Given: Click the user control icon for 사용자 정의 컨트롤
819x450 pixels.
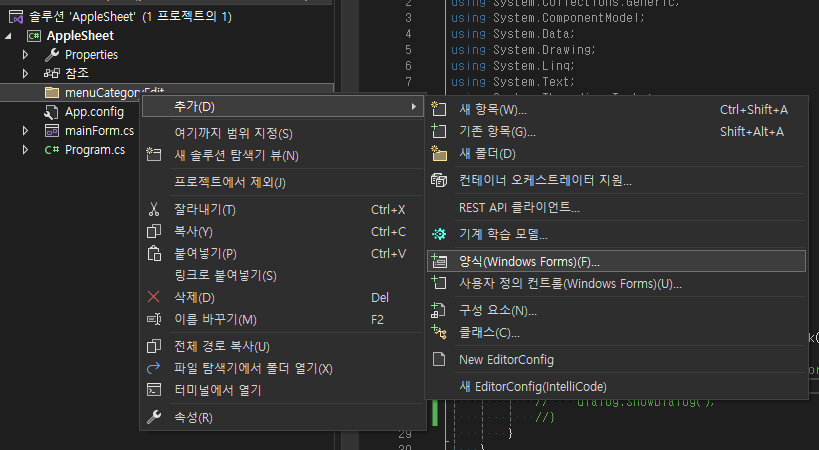Looking at the screenshot, I should (x=439, y=283).
